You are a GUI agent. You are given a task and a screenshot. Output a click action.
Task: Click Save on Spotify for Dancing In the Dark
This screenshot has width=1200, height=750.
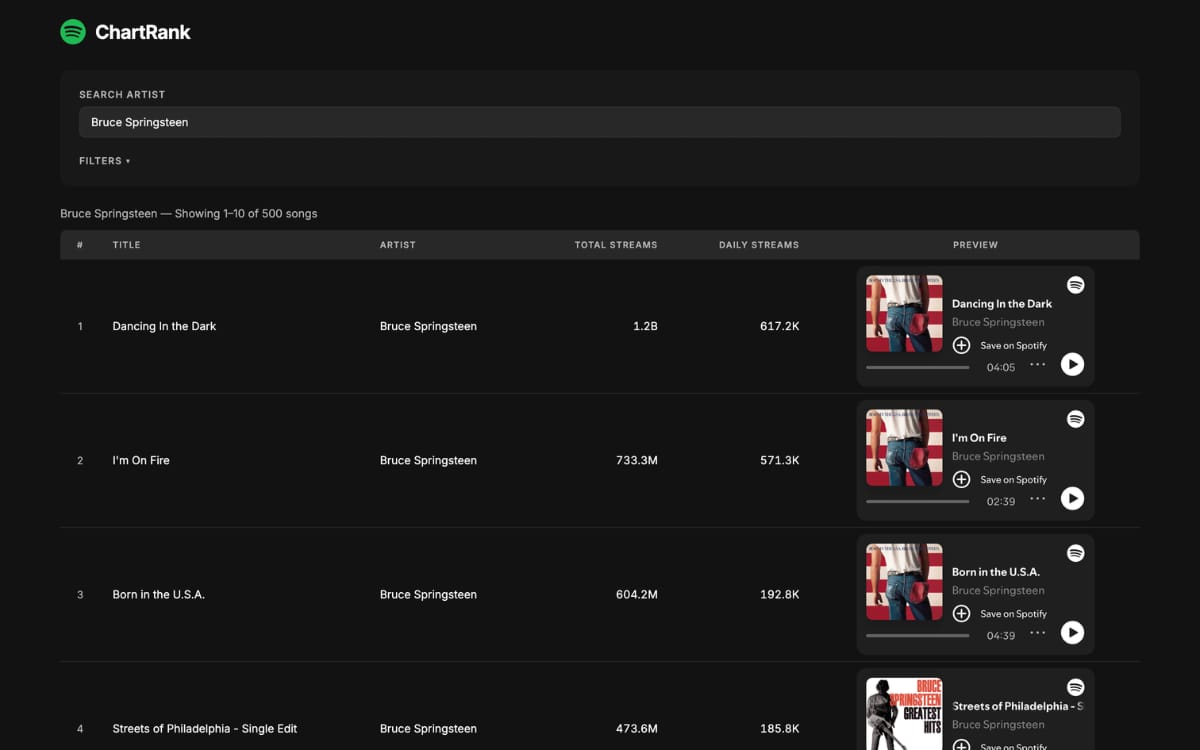(1014, 345)
